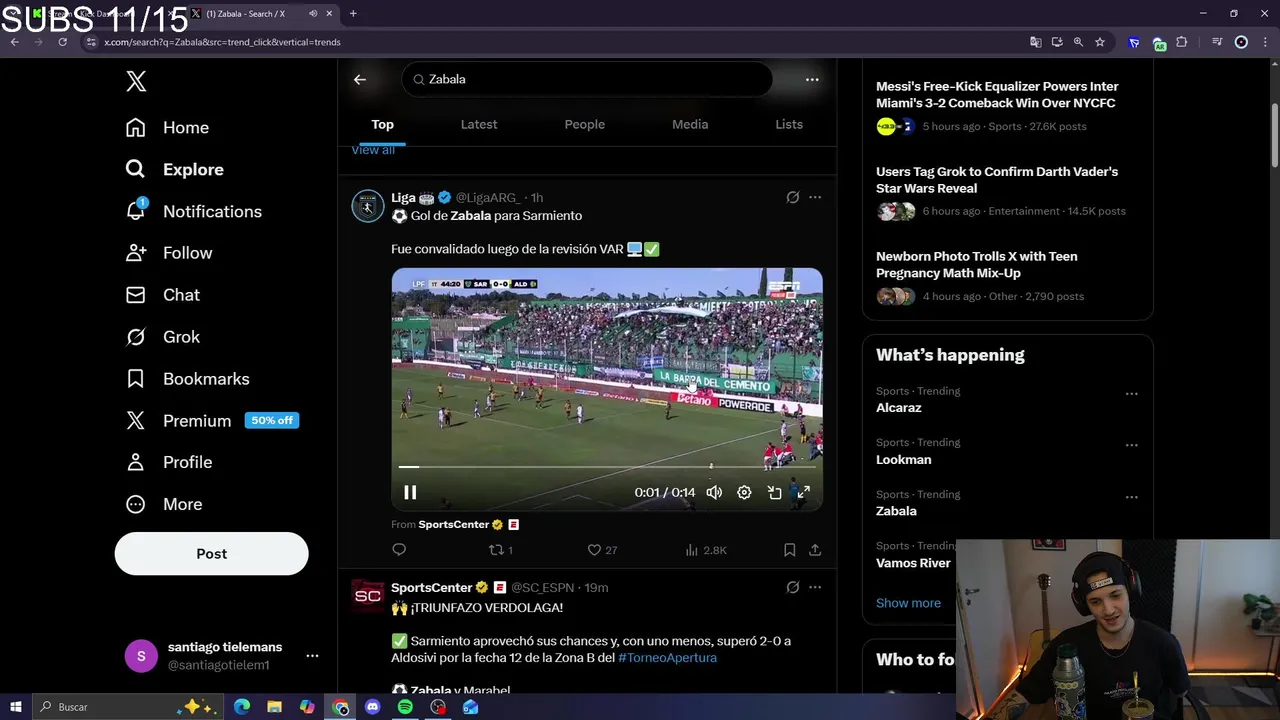Open Newborn Photo Trolls X story
Screen dimensions: 1280x720
pyautogui.click(x=1008, y=276)
